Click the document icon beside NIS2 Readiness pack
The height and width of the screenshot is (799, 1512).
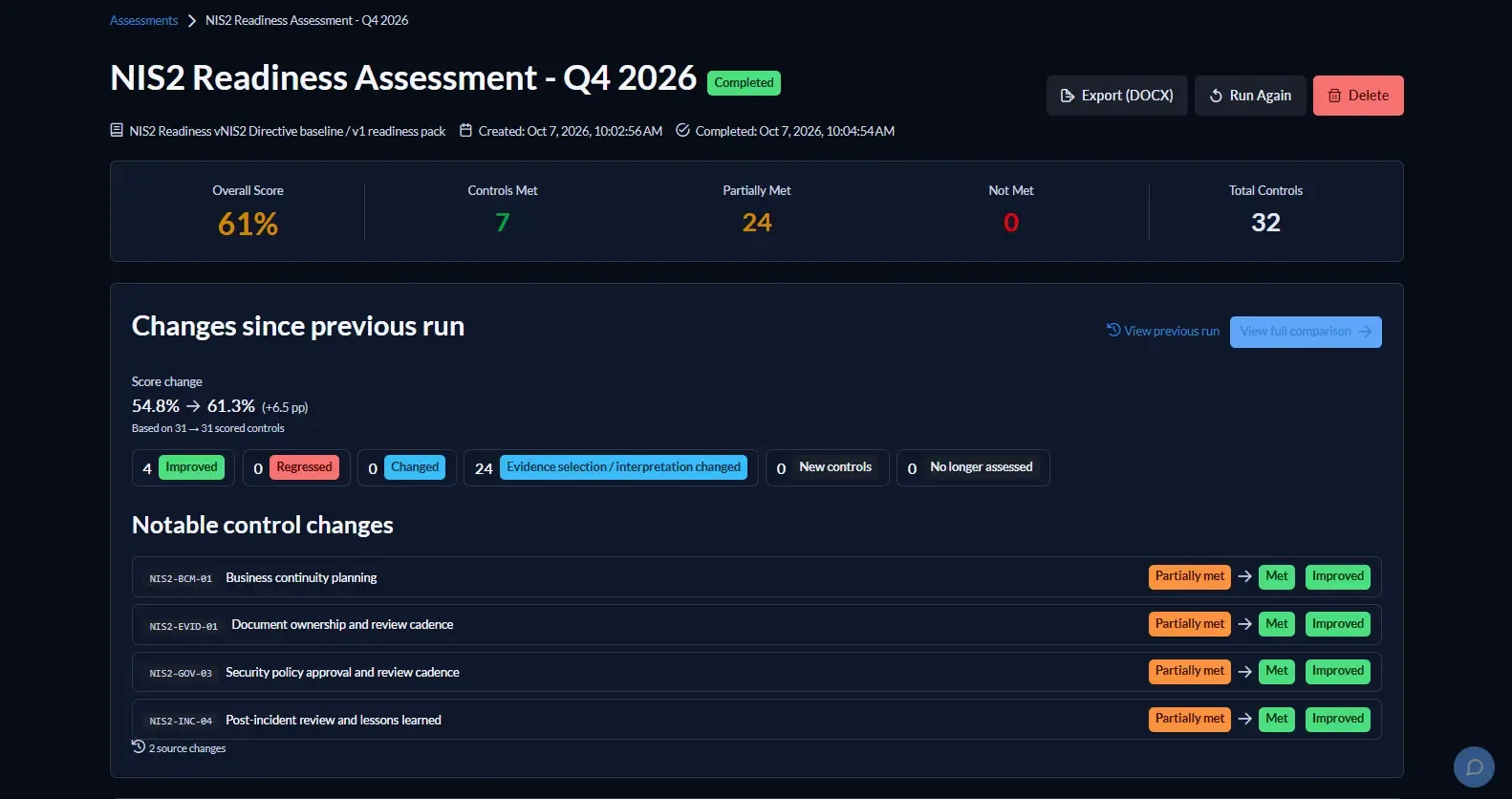pyautogui.click(x=117, y=130)
